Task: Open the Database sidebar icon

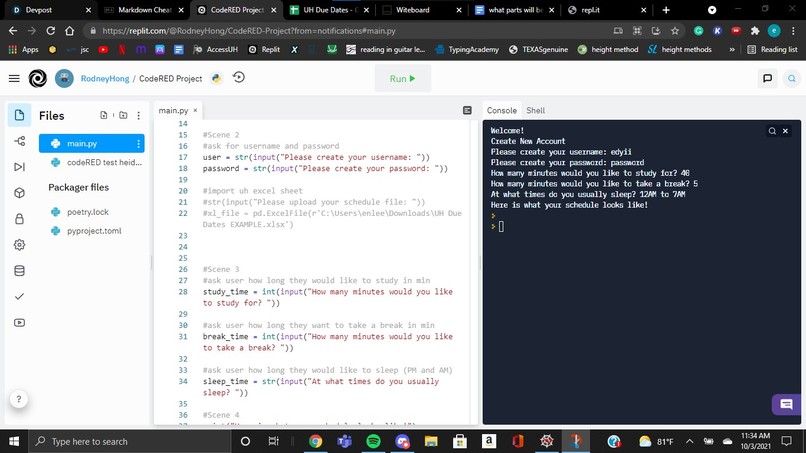Action: (20, 270)
